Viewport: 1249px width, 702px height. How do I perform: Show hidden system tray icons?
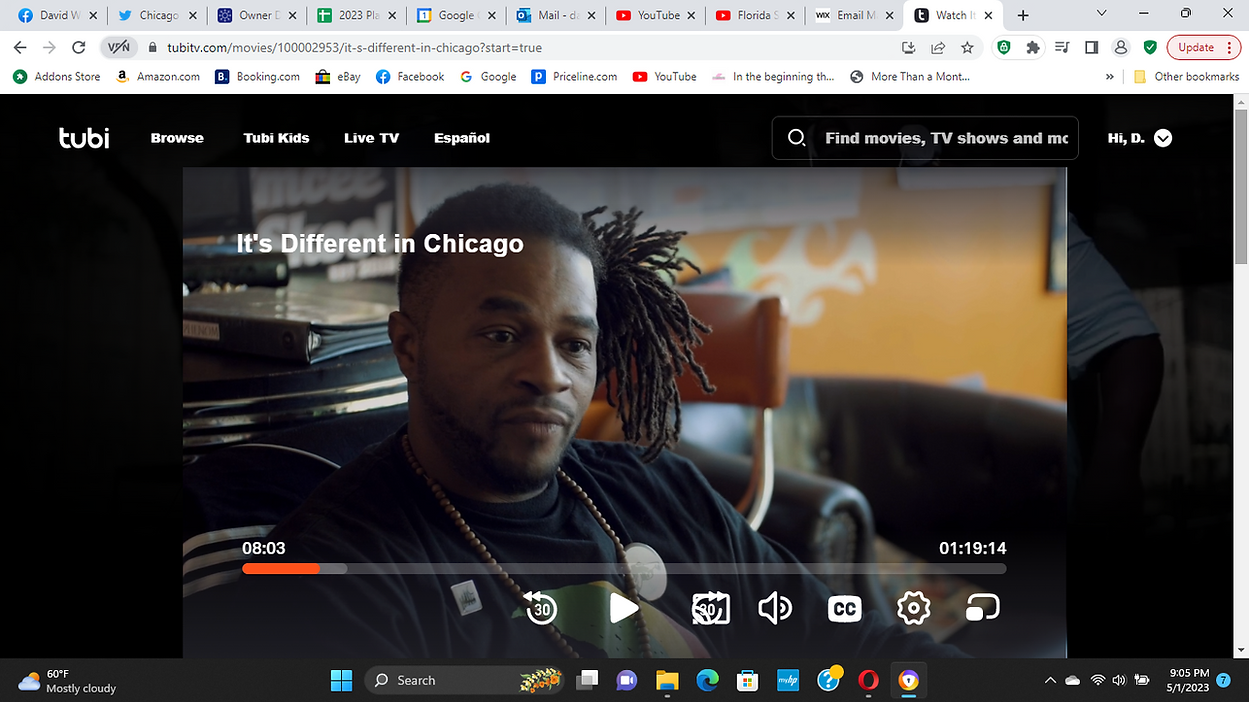point(1050,680)
